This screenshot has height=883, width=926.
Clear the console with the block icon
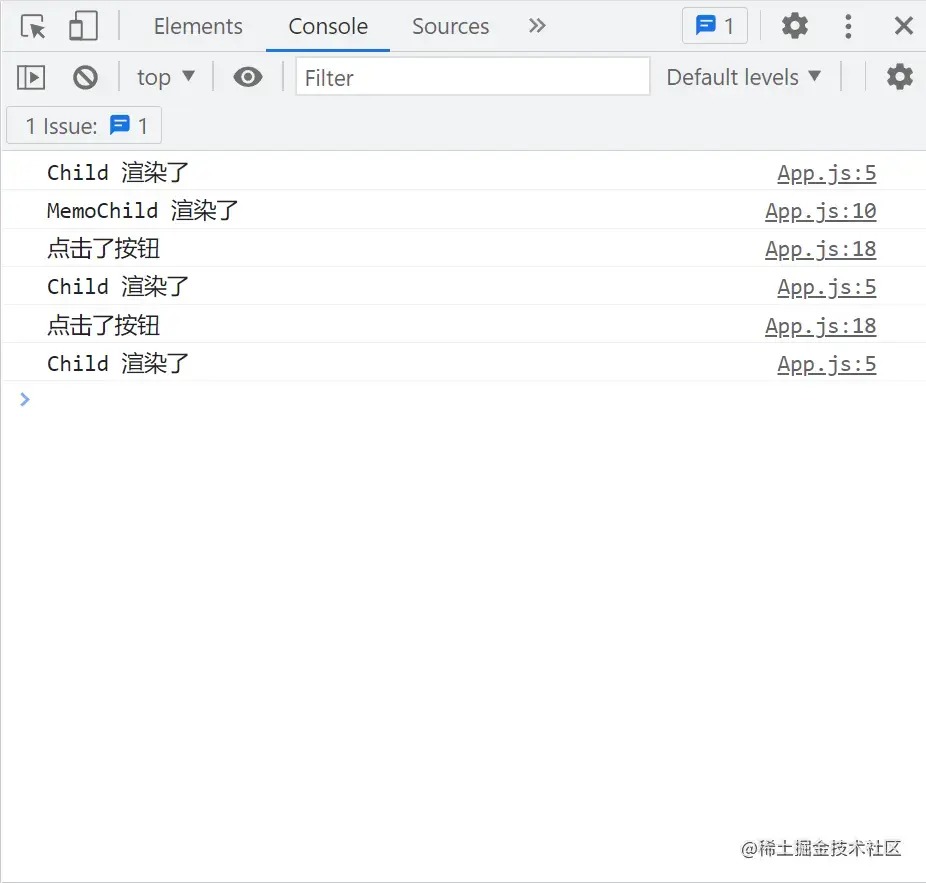pos(85,77)
